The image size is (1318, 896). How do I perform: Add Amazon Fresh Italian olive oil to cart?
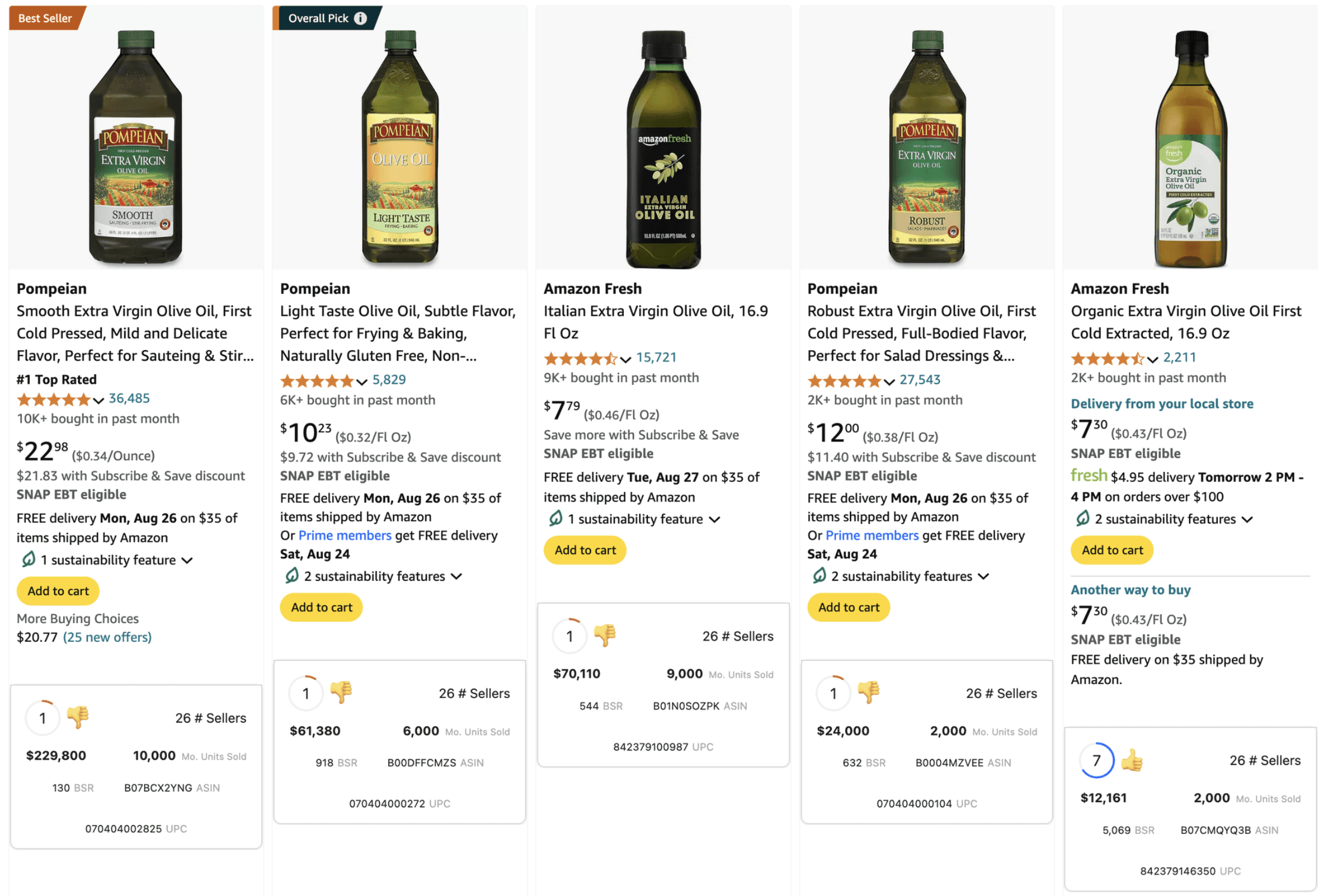pos(585,549)
